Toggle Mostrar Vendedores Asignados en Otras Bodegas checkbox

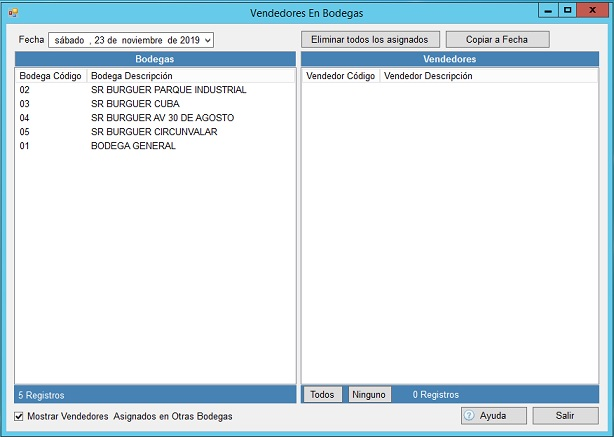(20, 416)
